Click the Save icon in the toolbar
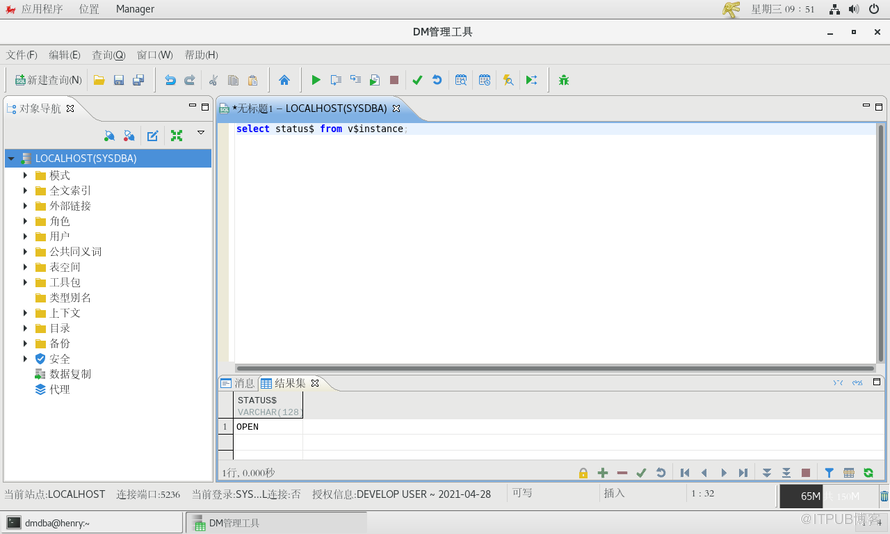Screen dimensions: 890x534 [x=119, y=80]
